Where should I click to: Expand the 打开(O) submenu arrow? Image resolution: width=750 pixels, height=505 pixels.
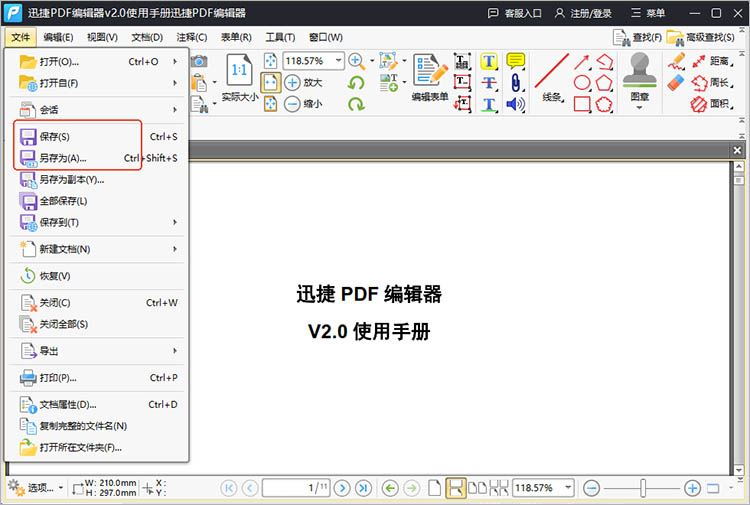(x=175, y=62)
